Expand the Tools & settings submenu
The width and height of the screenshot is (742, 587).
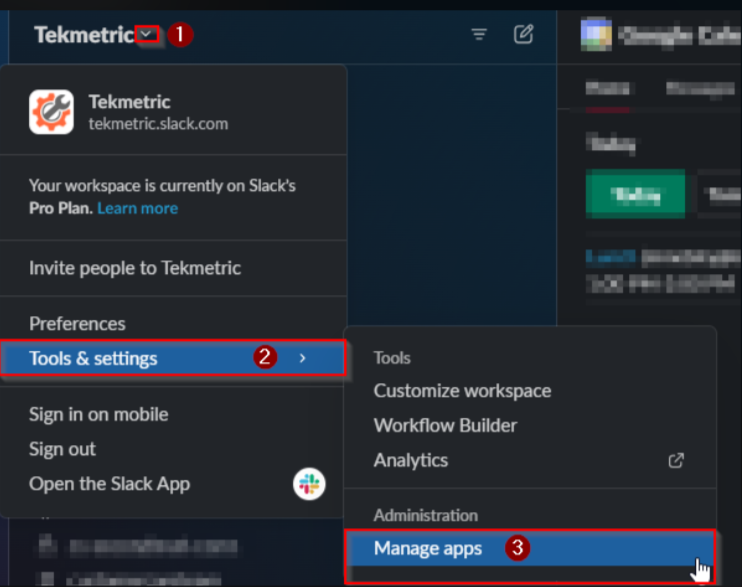pos(173,358)
